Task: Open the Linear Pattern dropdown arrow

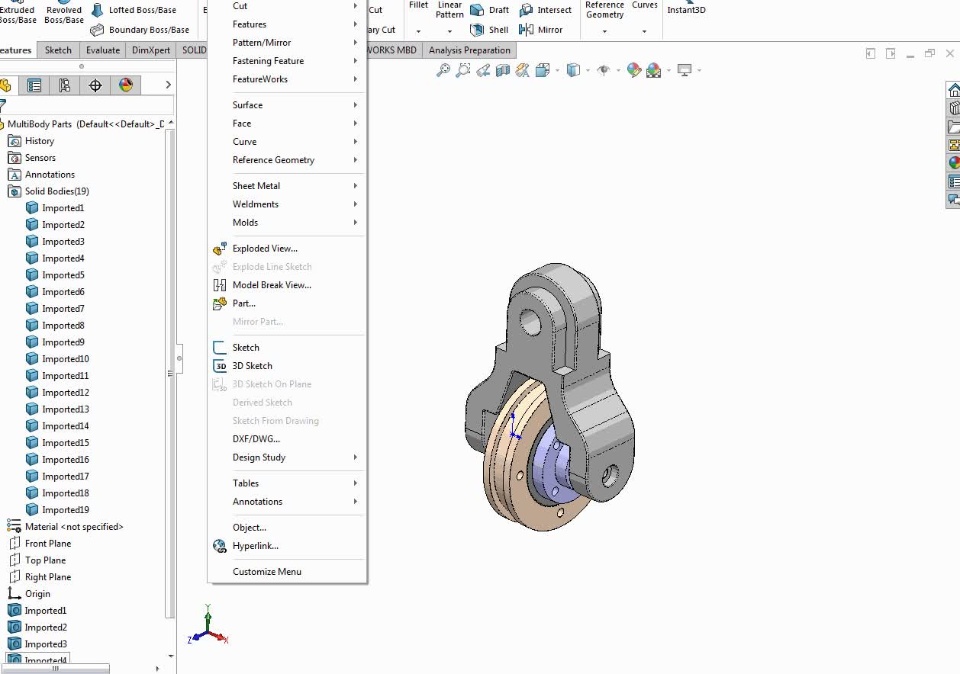Action: [449, 31]
